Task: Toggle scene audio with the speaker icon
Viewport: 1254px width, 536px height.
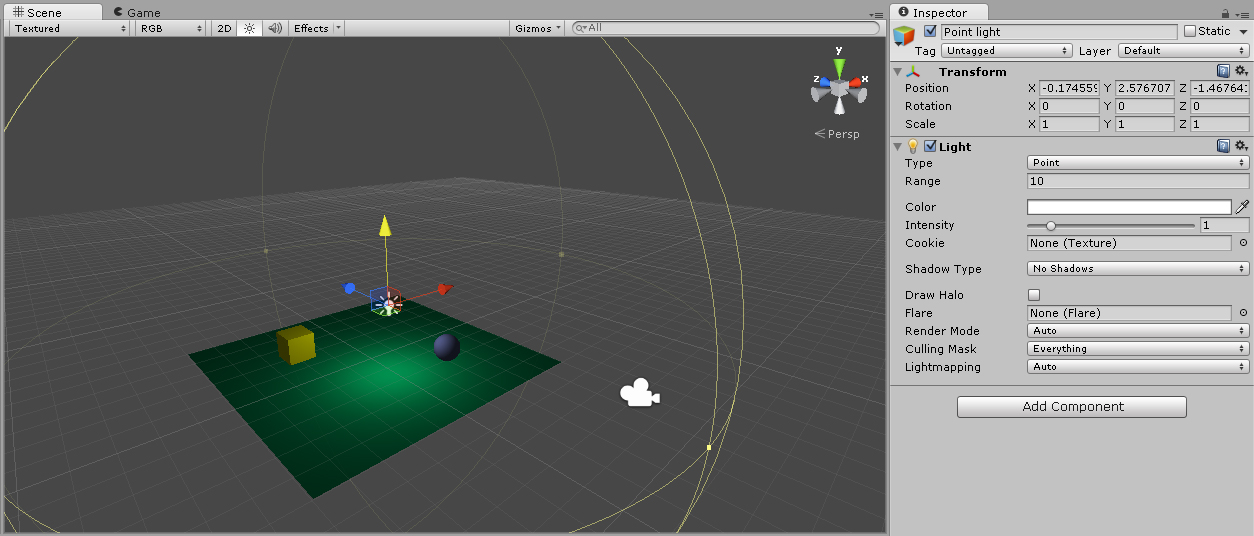Action: click(x=275, y=28)
